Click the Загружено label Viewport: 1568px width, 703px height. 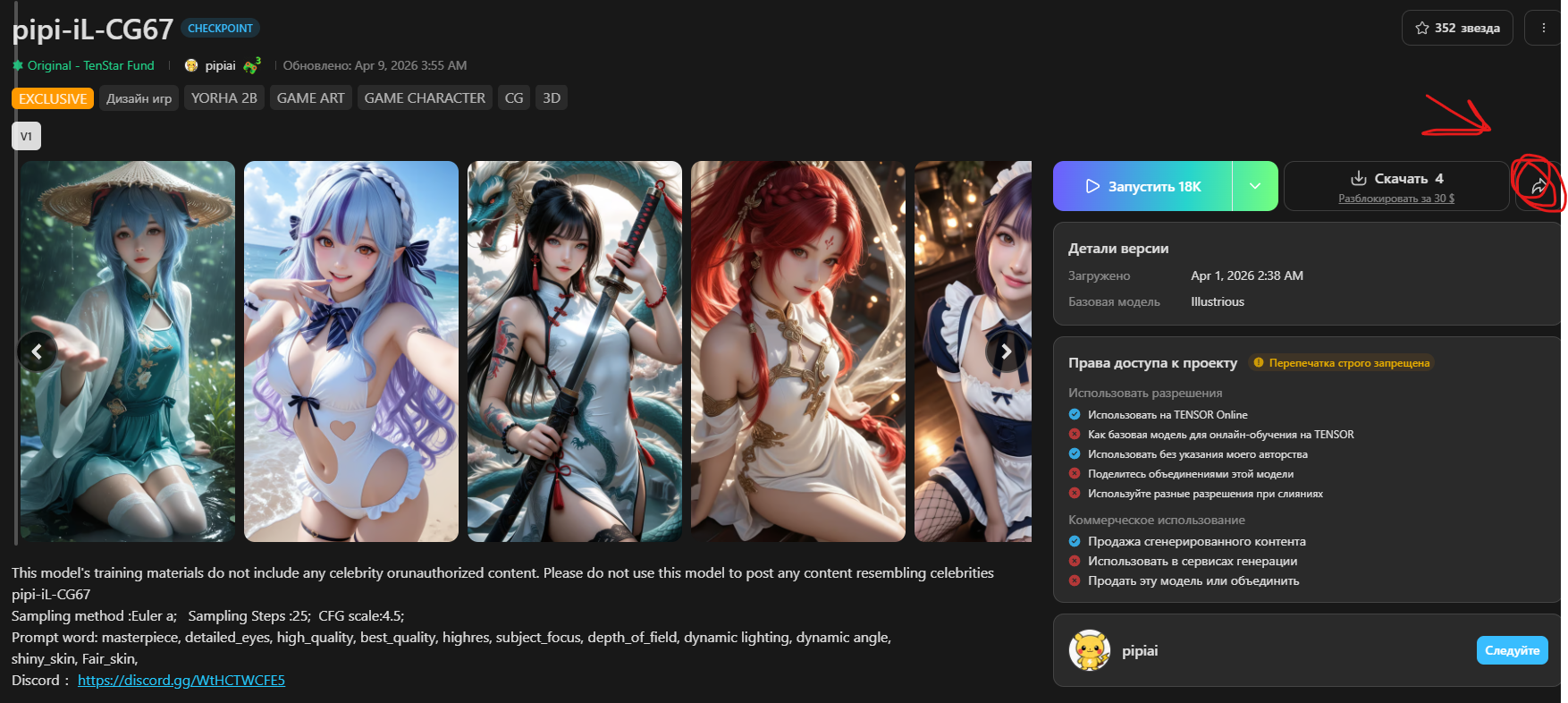[1099, 275]
